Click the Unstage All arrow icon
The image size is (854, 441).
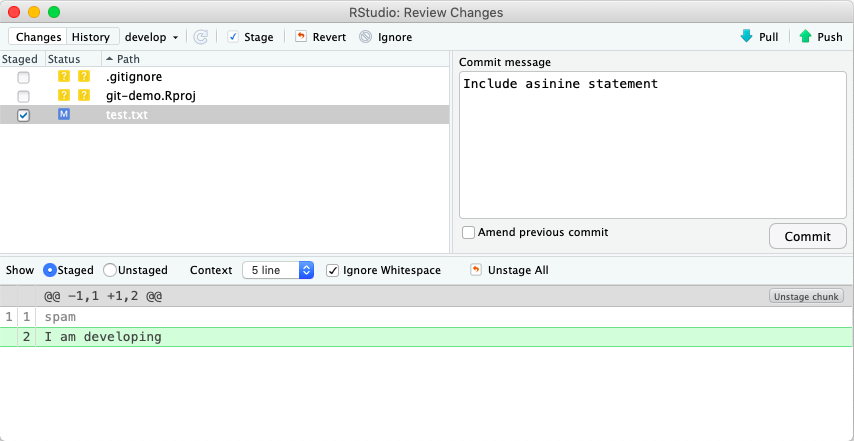click(x=476, y=270)
